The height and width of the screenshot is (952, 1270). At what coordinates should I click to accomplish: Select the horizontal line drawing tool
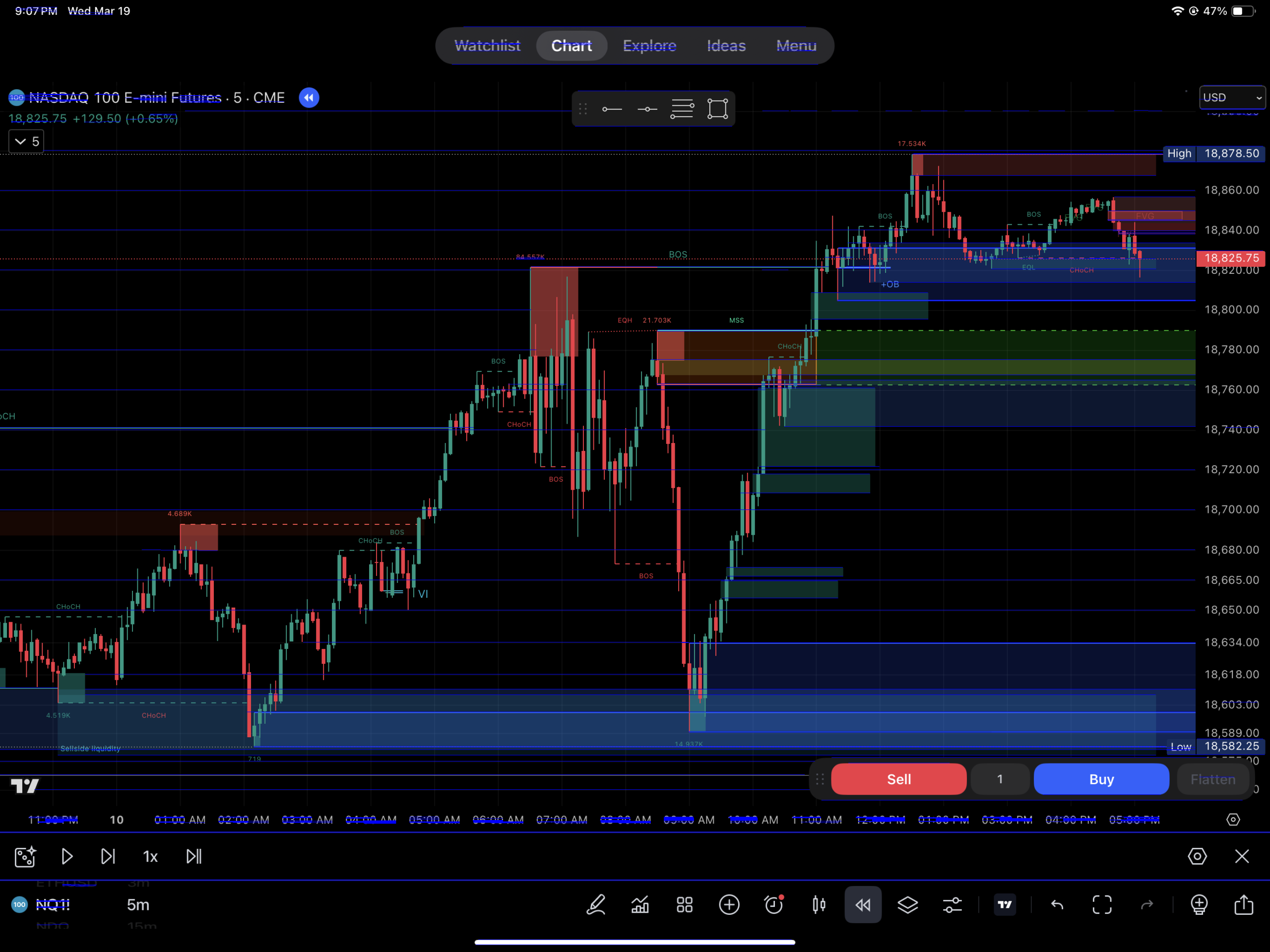647,109
